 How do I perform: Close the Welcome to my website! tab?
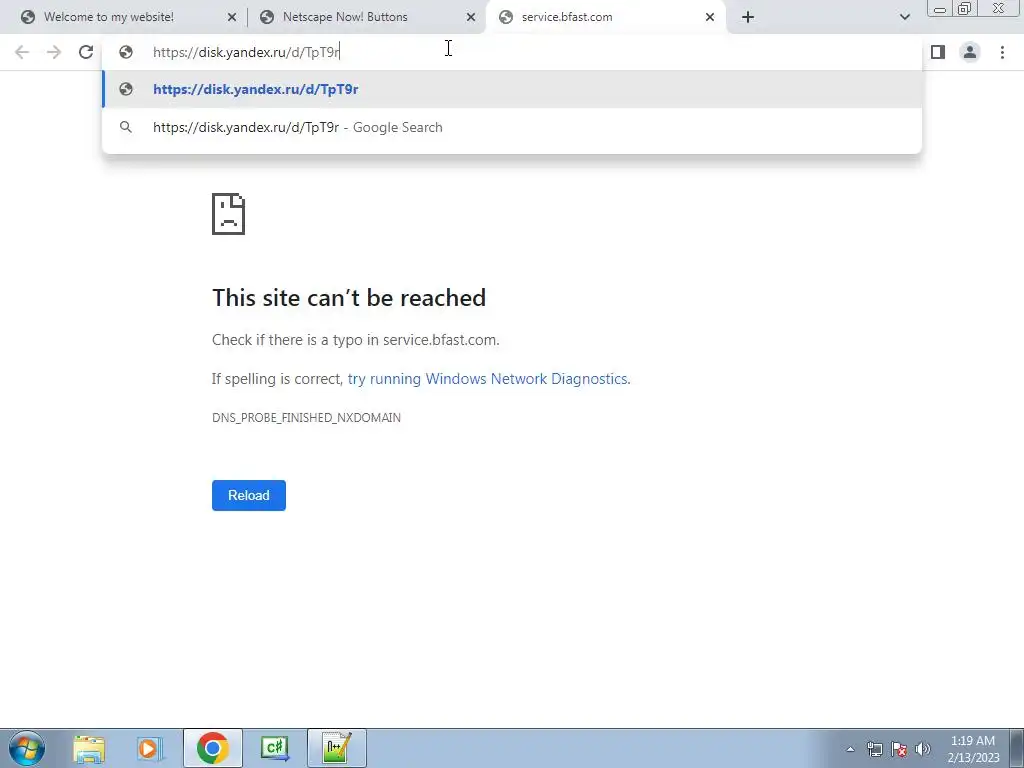[232, 18]
